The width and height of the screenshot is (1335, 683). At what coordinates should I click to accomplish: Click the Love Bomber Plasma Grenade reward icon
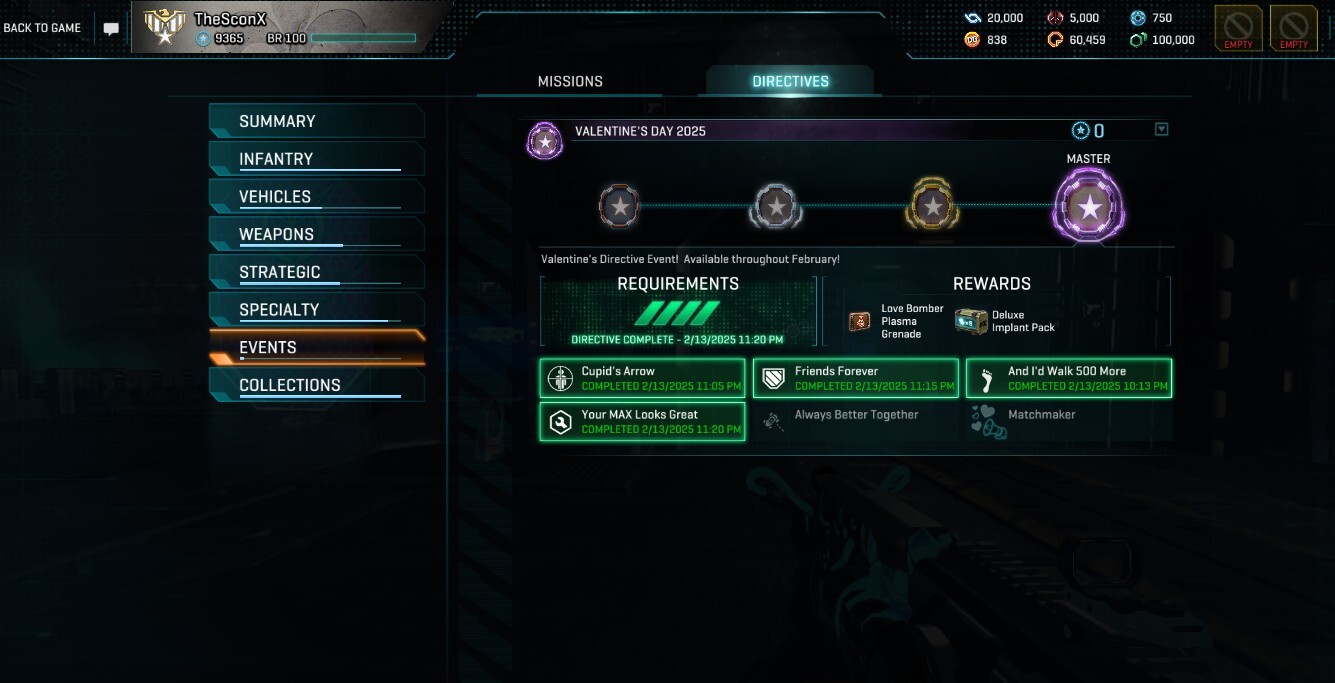(860, 321)
